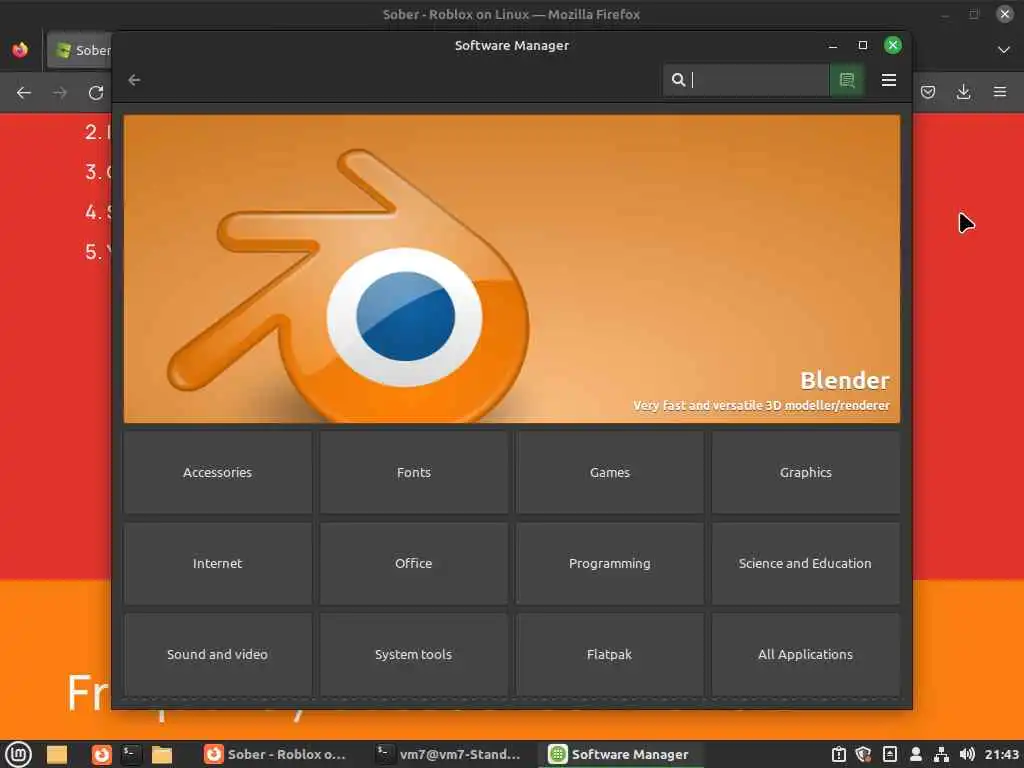Click the tray icon left of user icon

(889, 754)
